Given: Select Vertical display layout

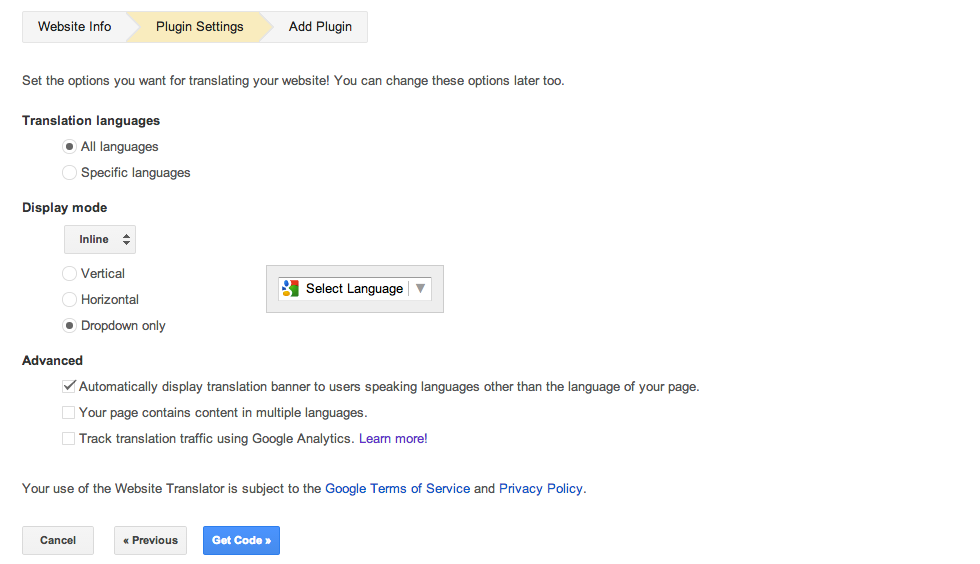Looking at the screenshot, I should pyautogui.click(x=70, y=274).
